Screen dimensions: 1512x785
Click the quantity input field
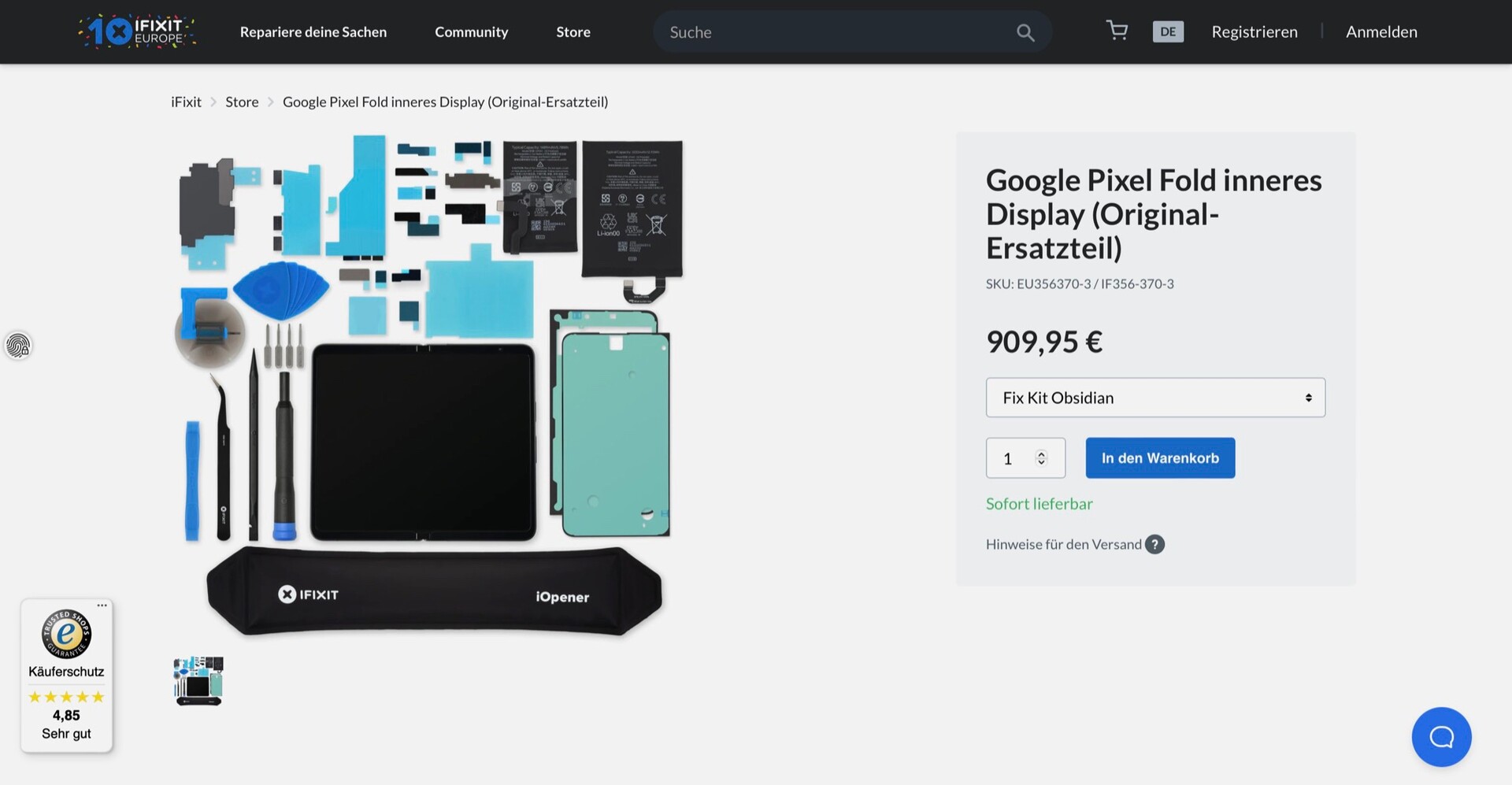(x=1025, y=457)
